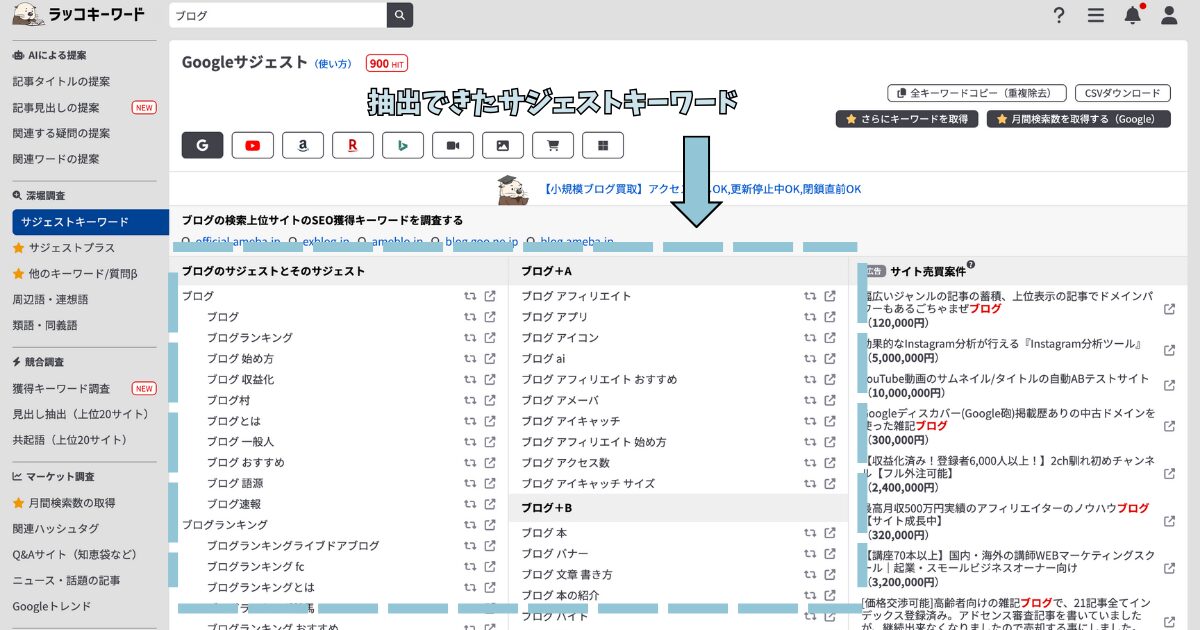Open 記事タイトルの提案 in sidebar
1200x630 pixels.
(x=61, y=81)
